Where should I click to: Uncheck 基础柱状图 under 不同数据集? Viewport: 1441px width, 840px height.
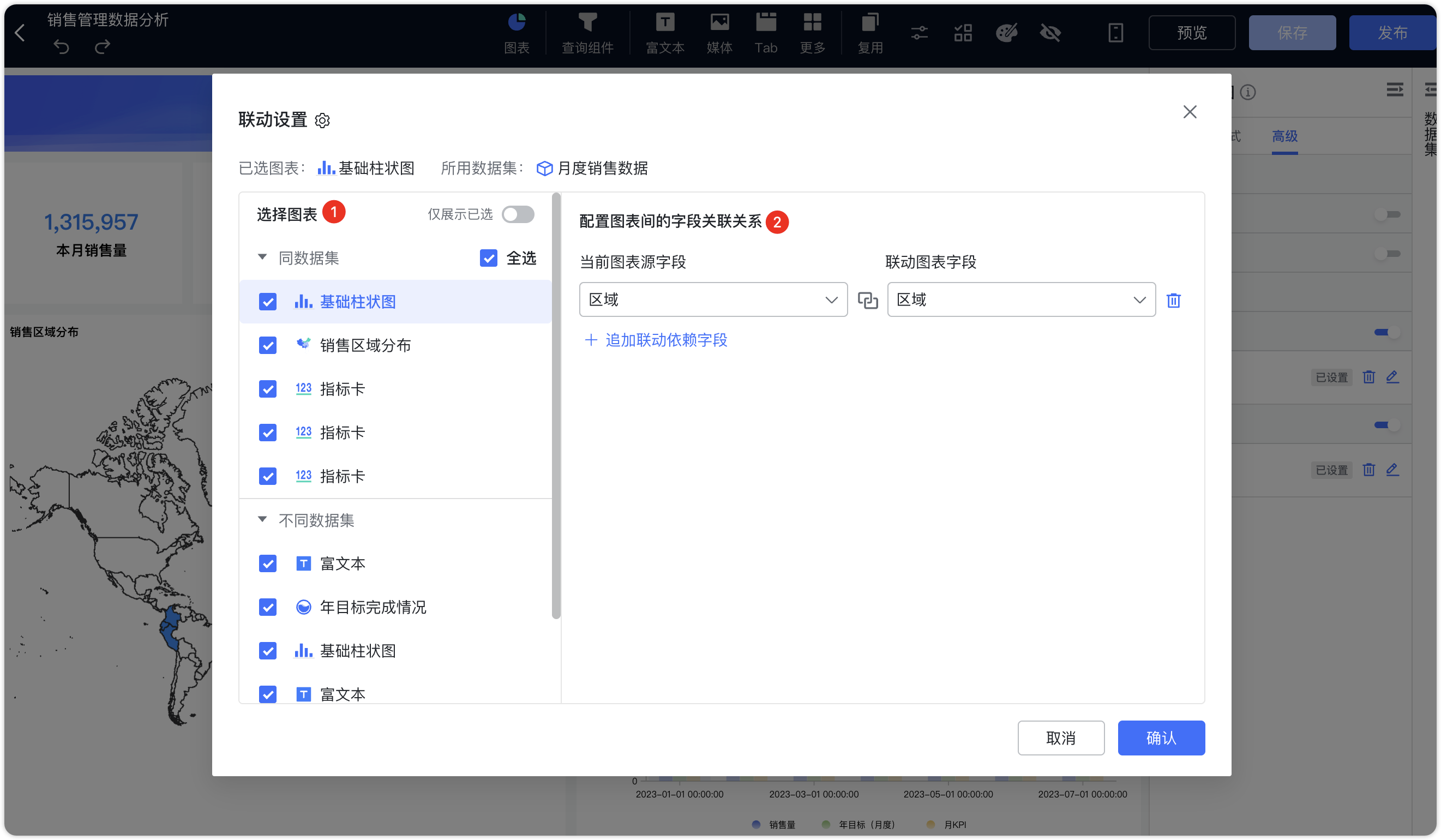[267, 651]
